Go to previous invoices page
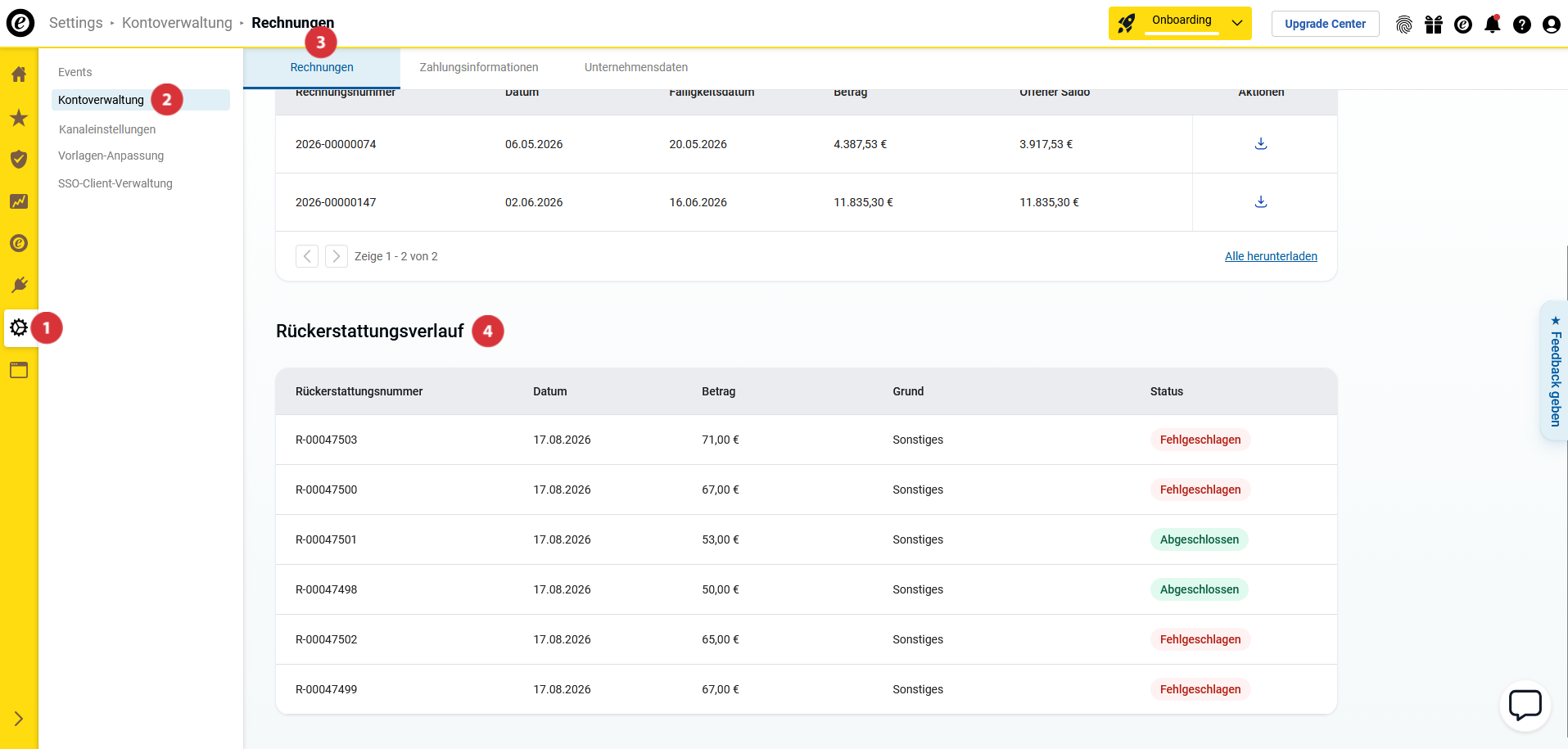This screenshot has height=749, width=1568. click(307, 256)
